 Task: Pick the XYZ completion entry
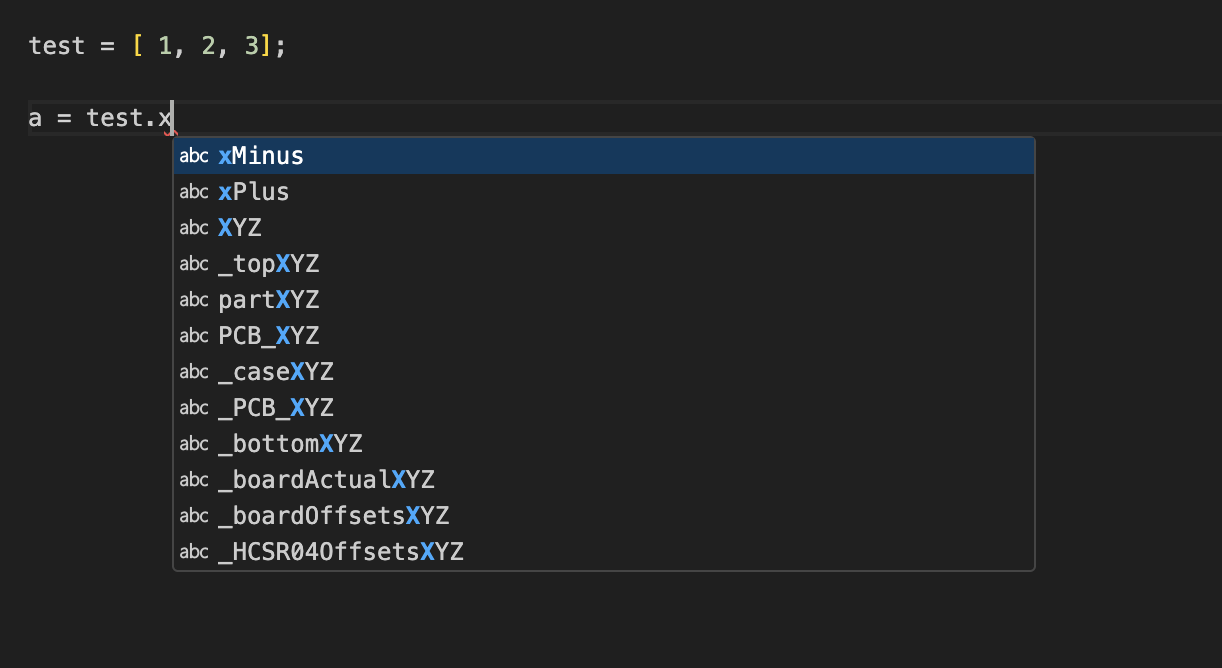(x=240, y=228)
